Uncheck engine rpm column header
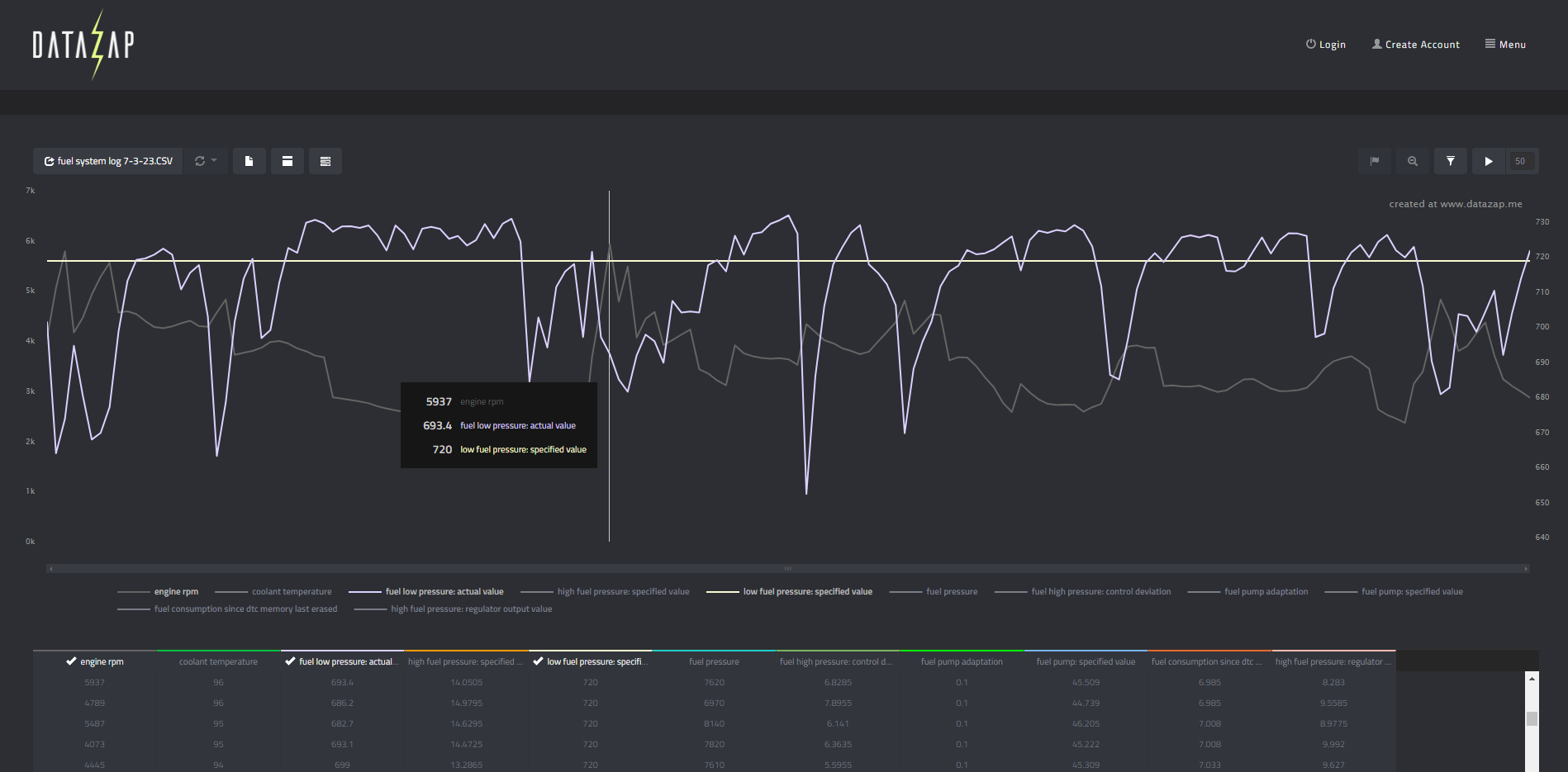Image resolution: width=1568 pixels, height=772 pixels. pos(94,661)
